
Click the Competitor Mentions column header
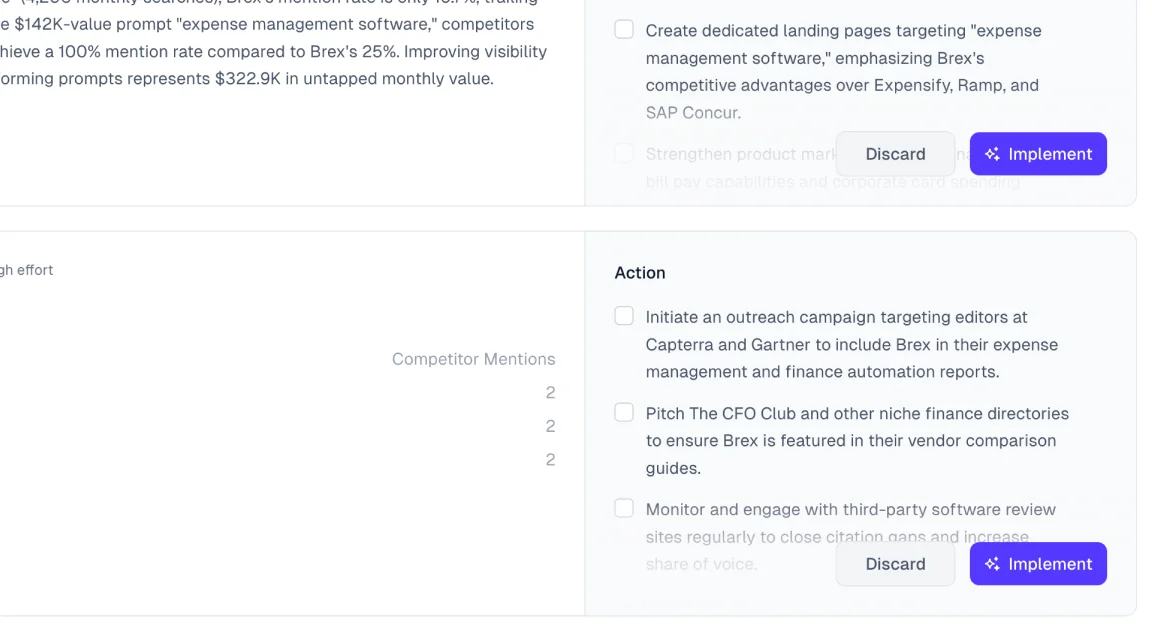point(473,359)
